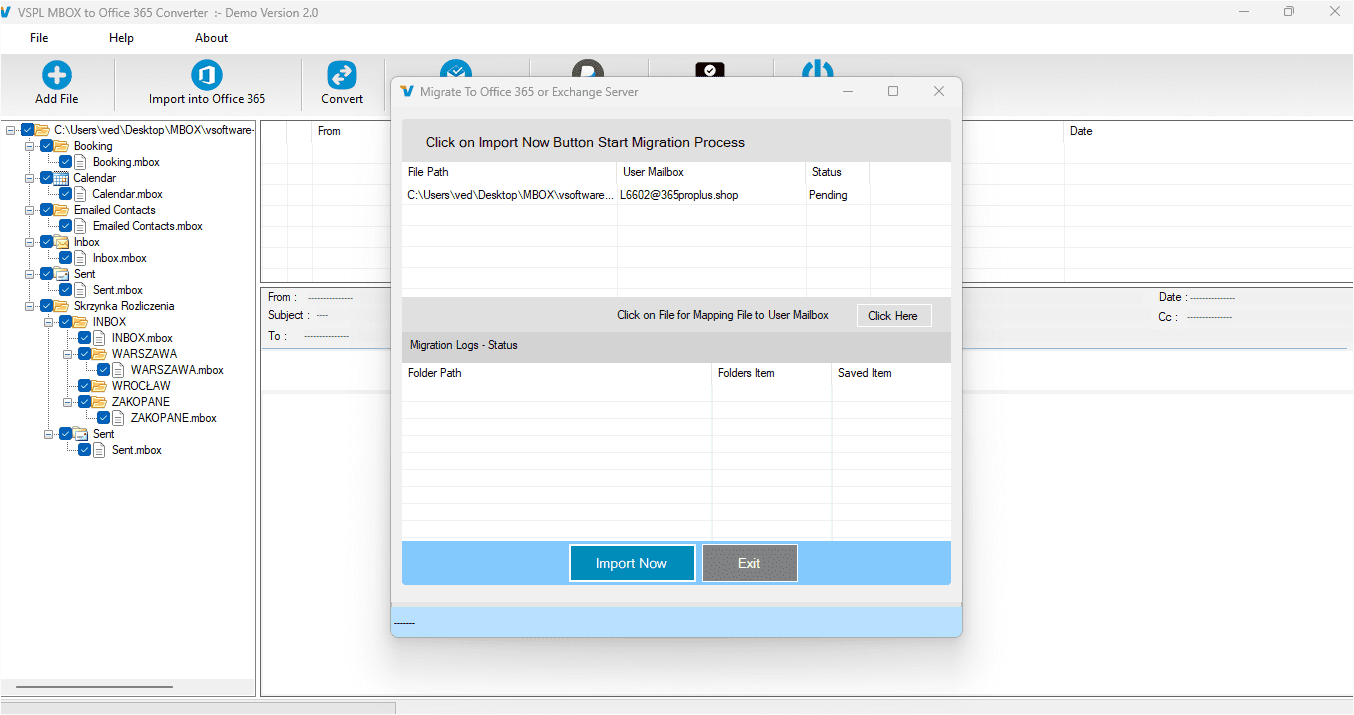Click the VSPL logo in the main title bar
Viewport: 1354px width, 715px height.
[x=7, y=12]
